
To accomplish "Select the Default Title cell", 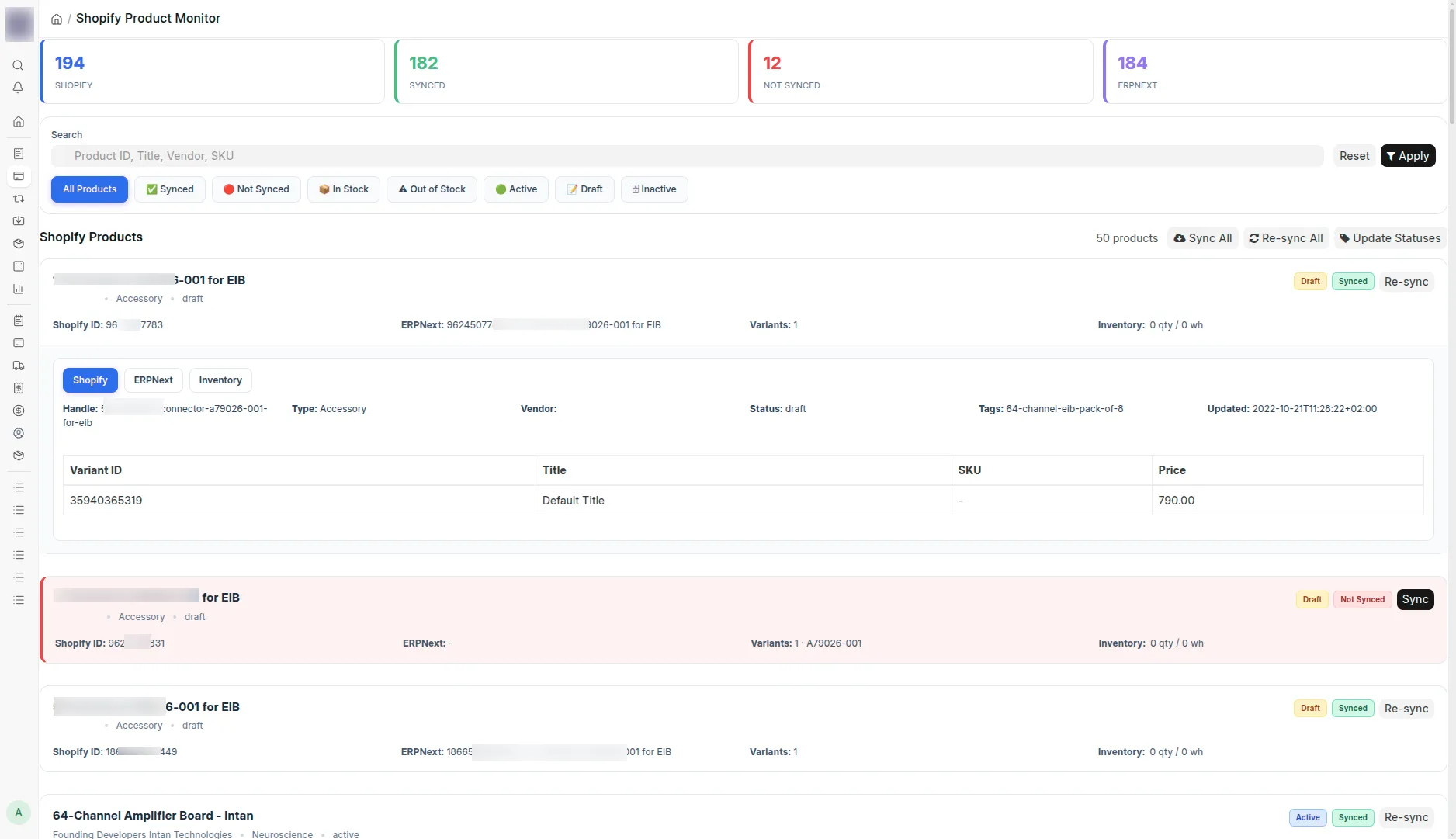I will point(744,501).
